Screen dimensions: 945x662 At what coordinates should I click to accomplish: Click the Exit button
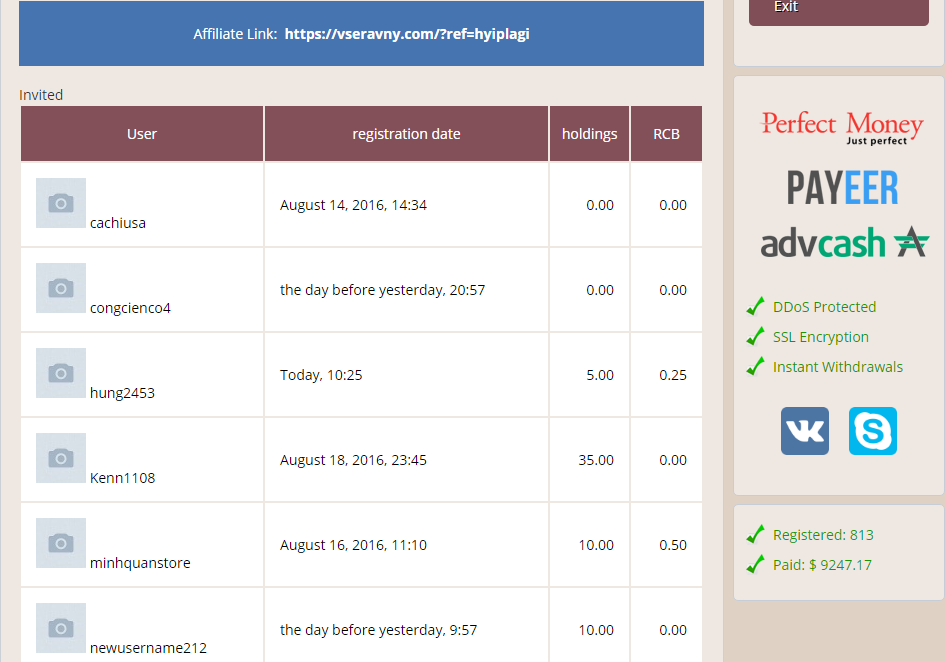click(x=839, y=11)
